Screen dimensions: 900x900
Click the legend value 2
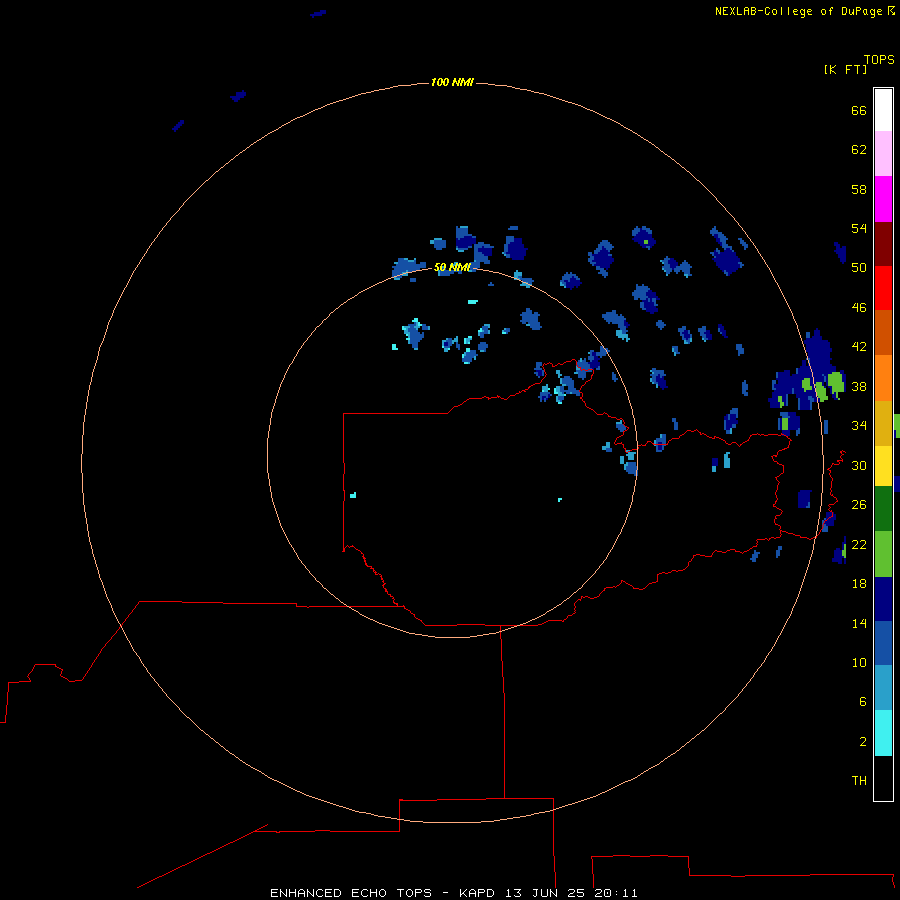863,741
